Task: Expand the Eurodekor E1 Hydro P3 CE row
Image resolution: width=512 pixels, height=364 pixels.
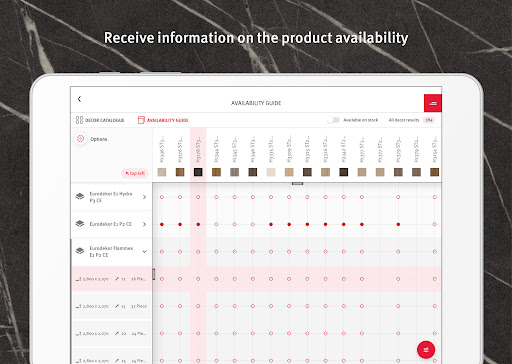Action: pyautogui.click(x=144, y=197)
